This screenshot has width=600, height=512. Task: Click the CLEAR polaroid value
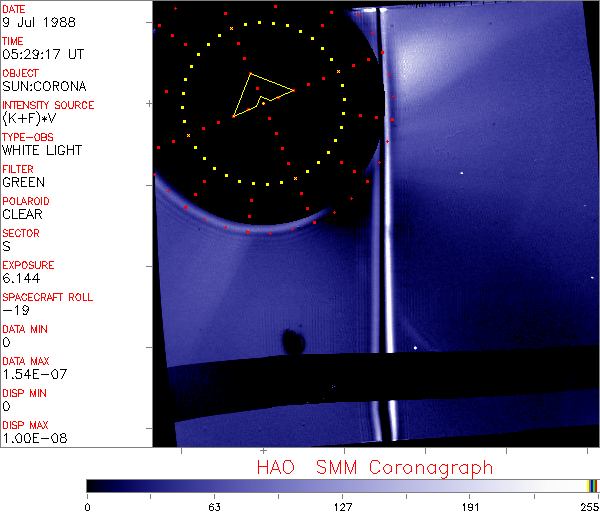coord(23,214)
